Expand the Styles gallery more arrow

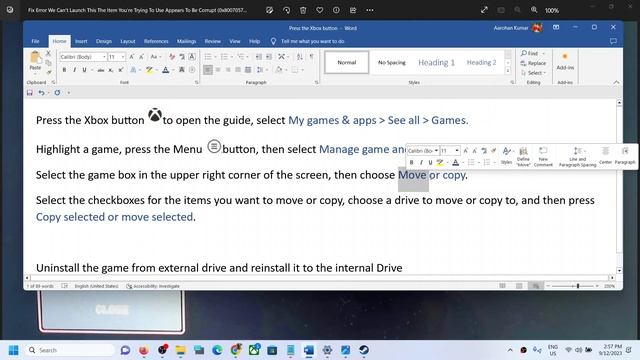point(508,71)
